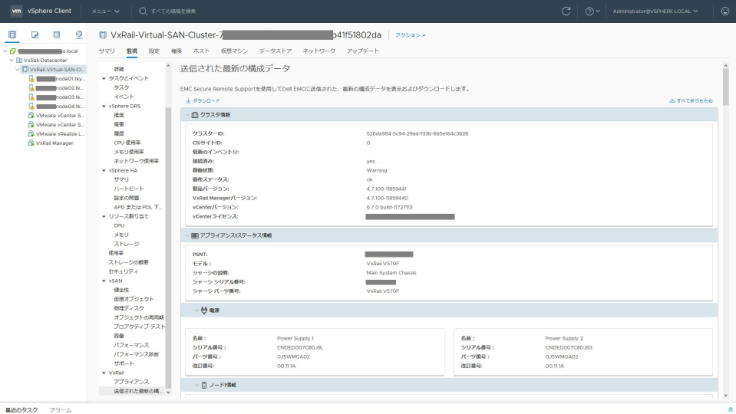Click the VMware vm logo
736x414 pixels.
tap(16, 11)
